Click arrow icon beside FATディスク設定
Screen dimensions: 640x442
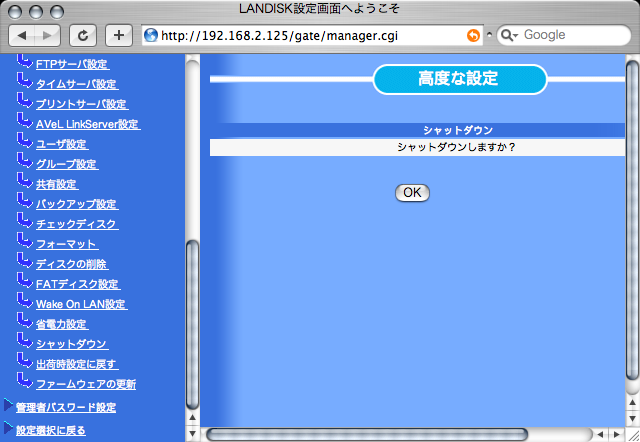pos(24,280)
